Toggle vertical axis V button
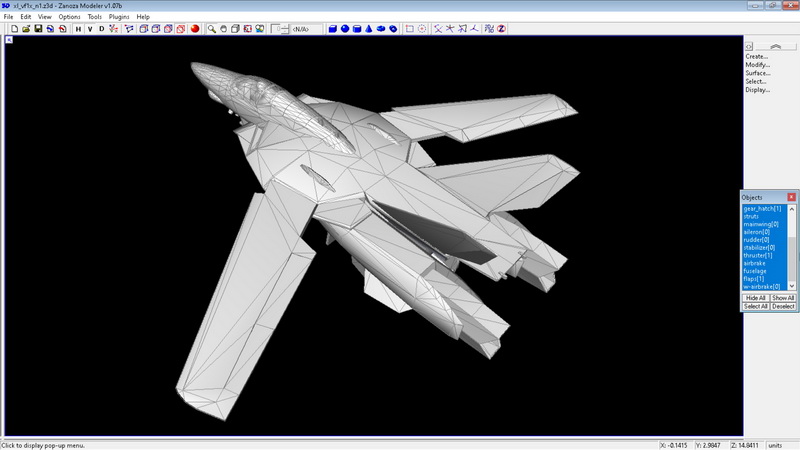This screenshot has width=800, height=450. [x=90, y=29]
